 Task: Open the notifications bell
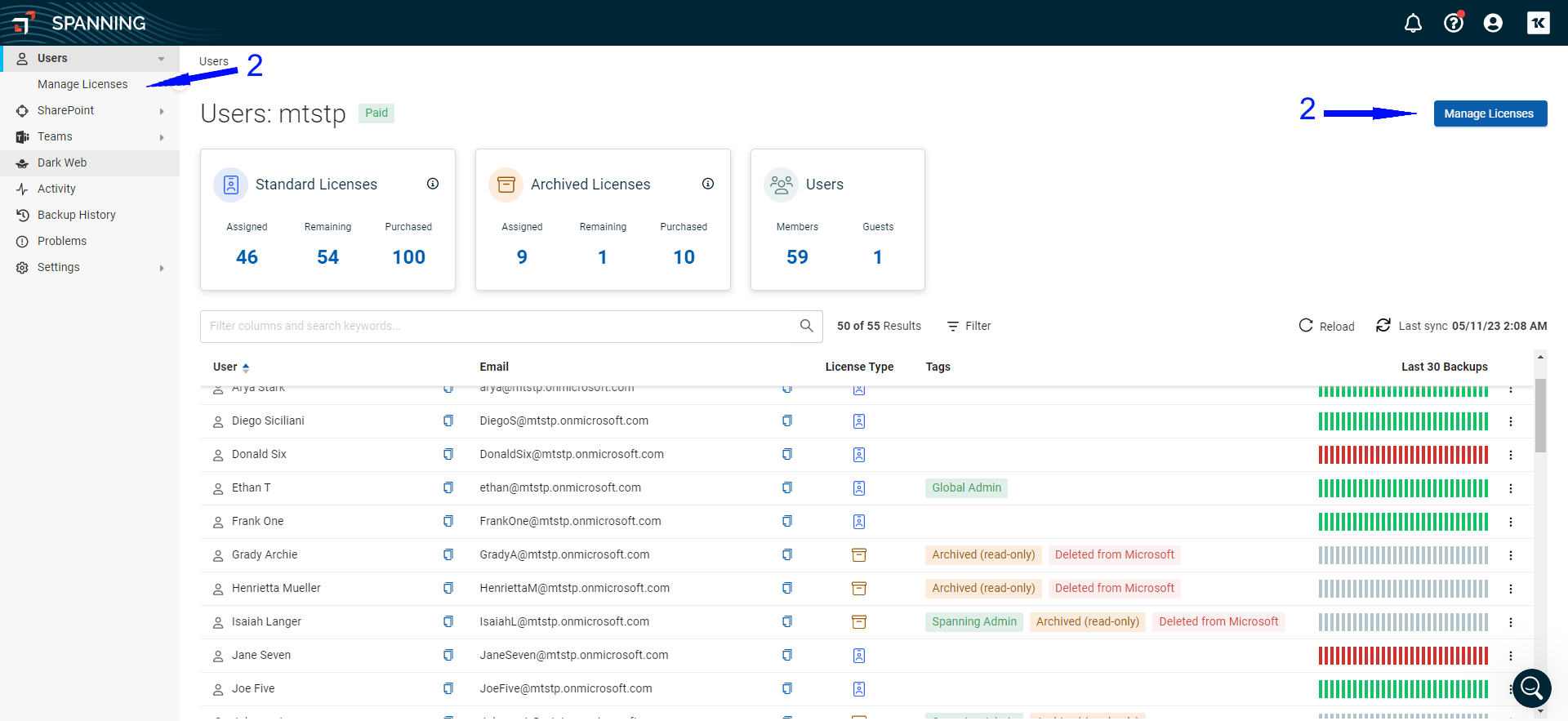tap(1413, 23)
